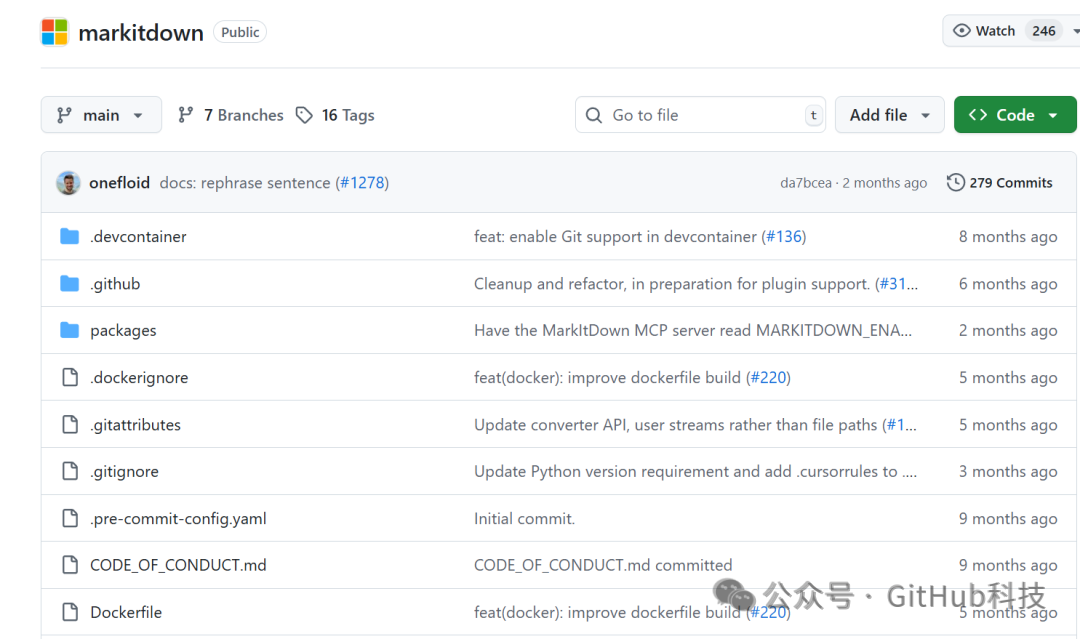Image resolution: width=1080 pixels, height=639 pixels.
Task: Open 'Initial commit.' message link
Action: click(x=524, y=518)
